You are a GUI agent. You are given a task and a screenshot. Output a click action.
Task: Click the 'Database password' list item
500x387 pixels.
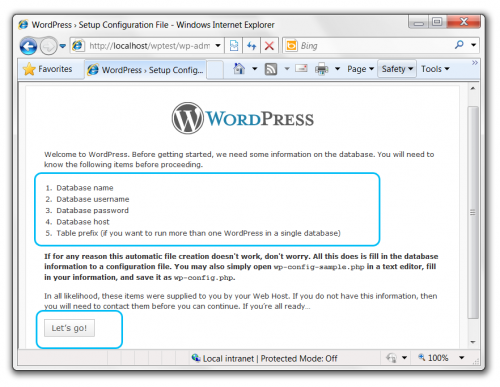click(92, 211)
